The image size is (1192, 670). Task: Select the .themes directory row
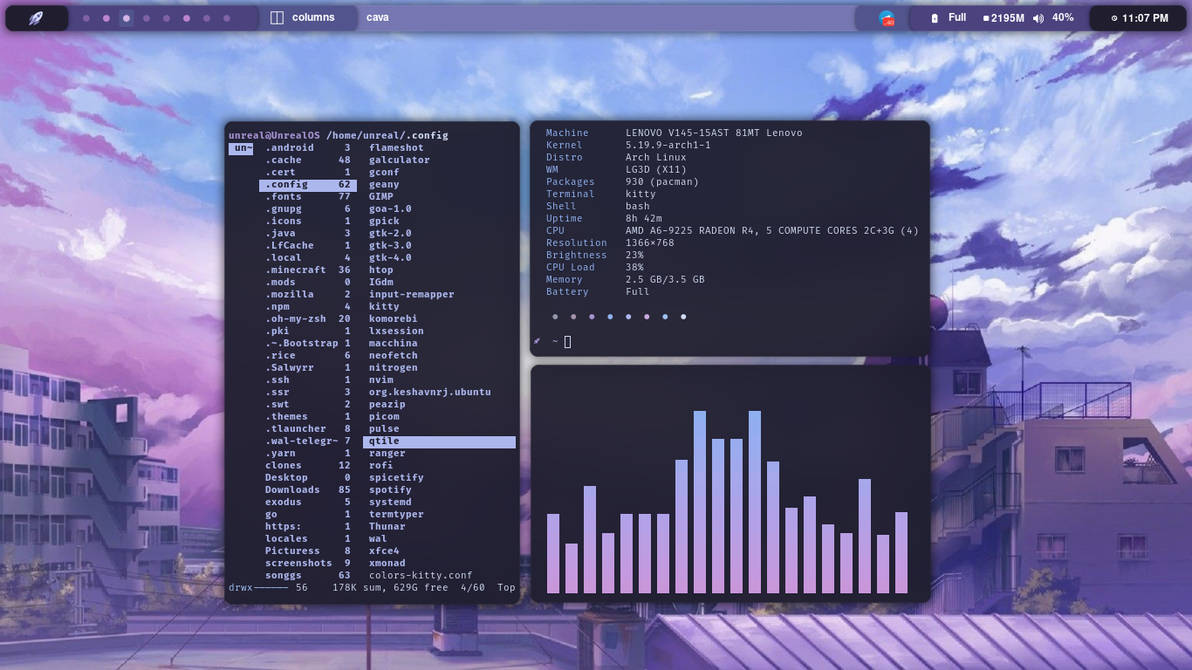308,416
